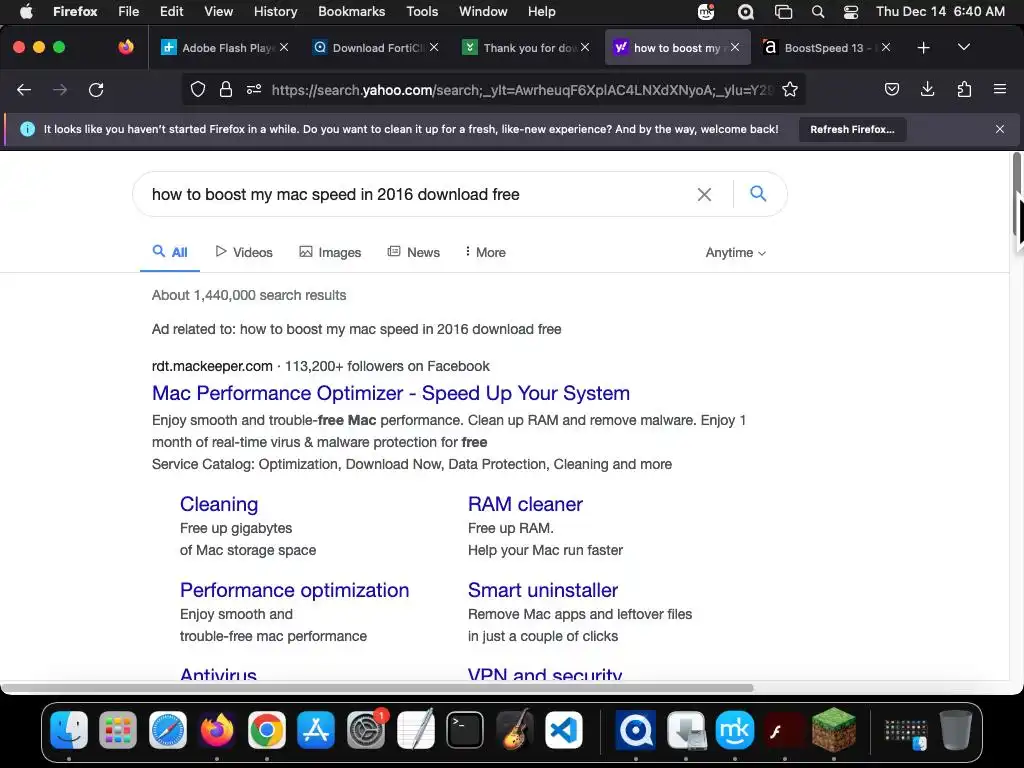The image size is (1024, 768).
Task: Open the extensions puzzle icon
Action: (x=964, y=89)
